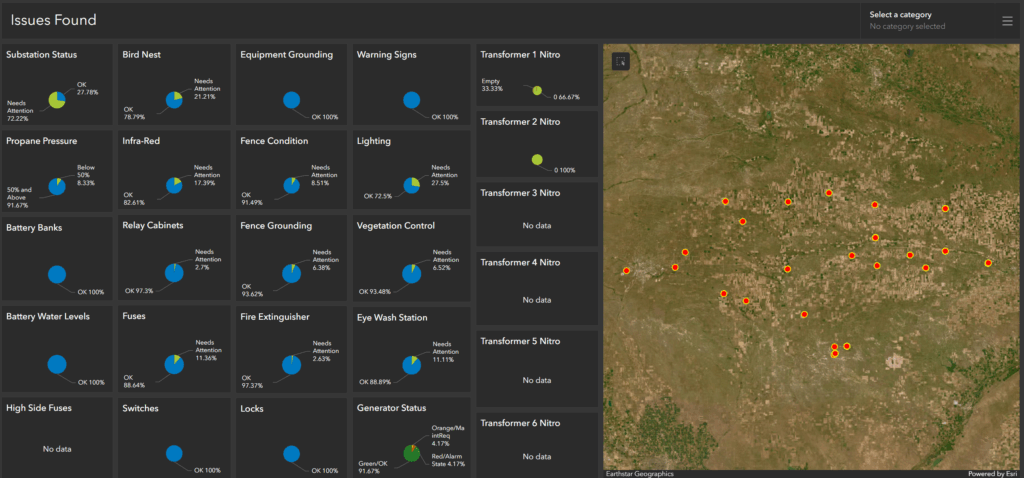Click the Locks card title
Screen dimensions: 1024x478
(252, 409)
